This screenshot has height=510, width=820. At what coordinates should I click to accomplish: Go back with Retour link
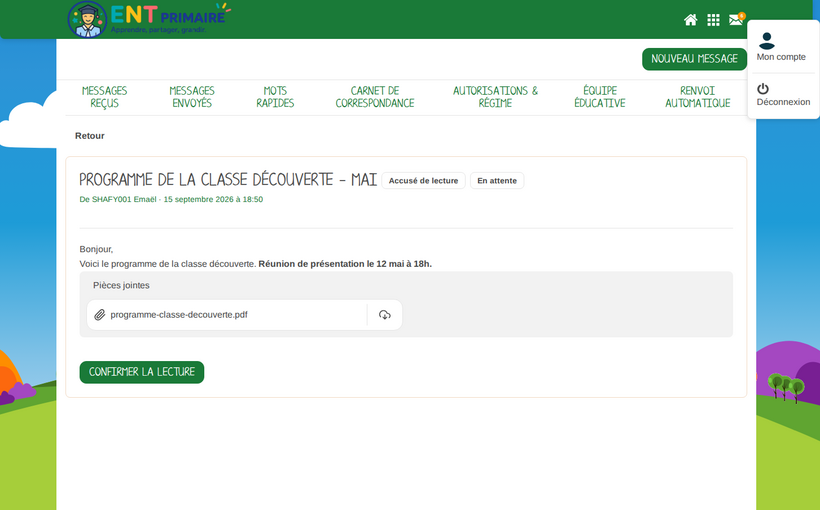[x=89, y=136]
